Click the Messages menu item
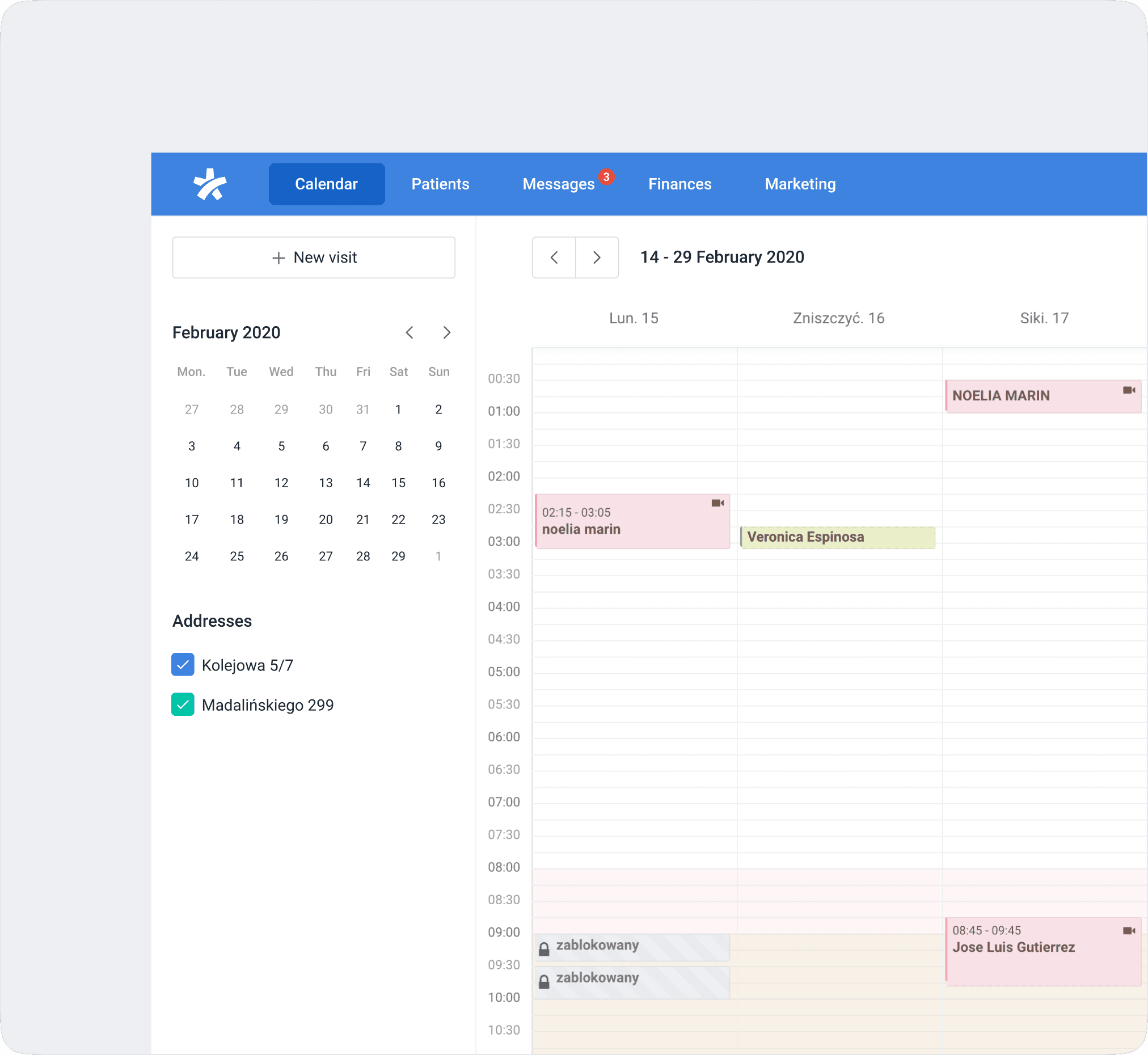Screen dimensions: 1148x1055 click(558, 184)
